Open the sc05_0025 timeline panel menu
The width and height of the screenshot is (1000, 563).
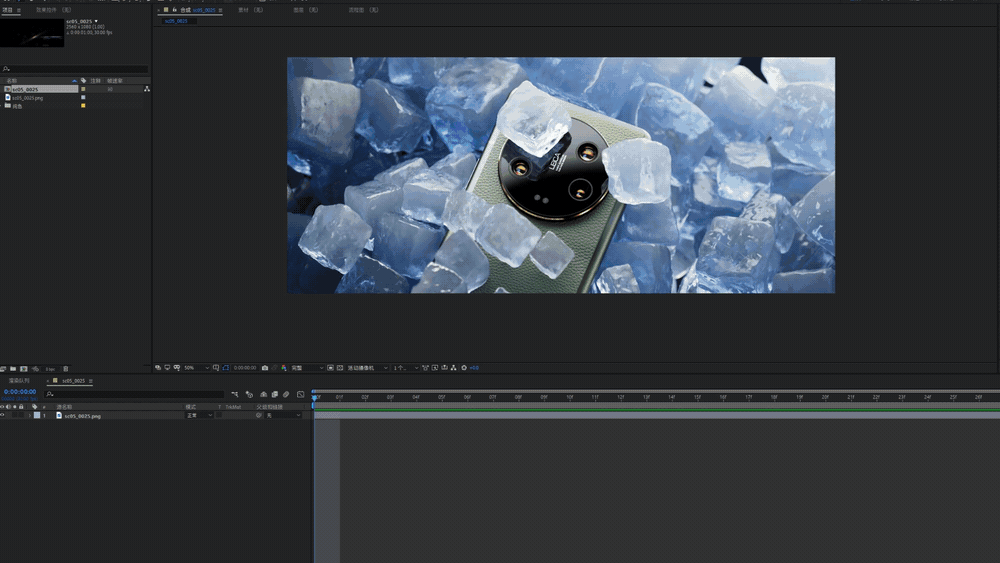91,381
